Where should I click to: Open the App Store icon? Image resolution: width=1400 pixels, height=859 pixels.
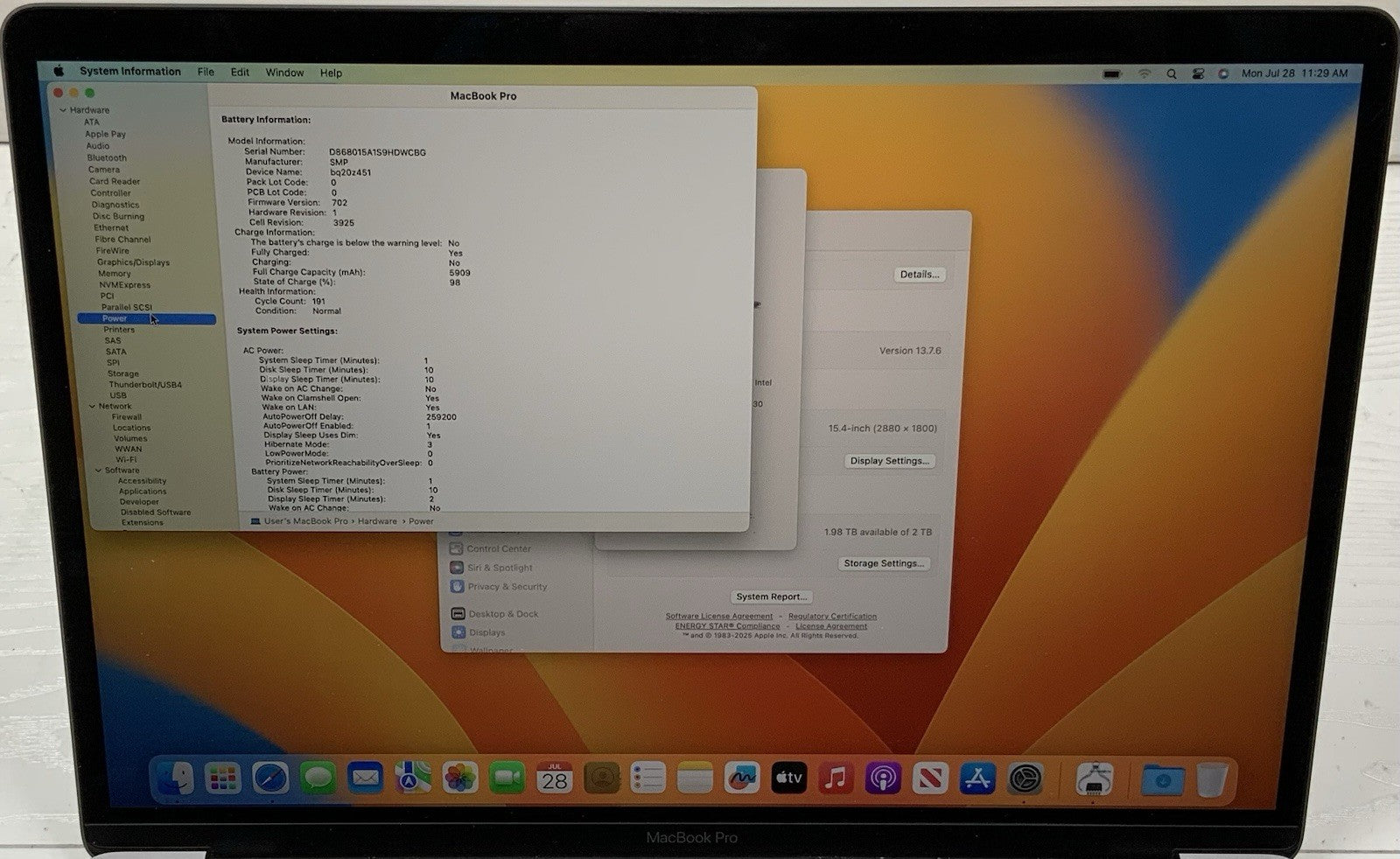(x=977, y=777)
